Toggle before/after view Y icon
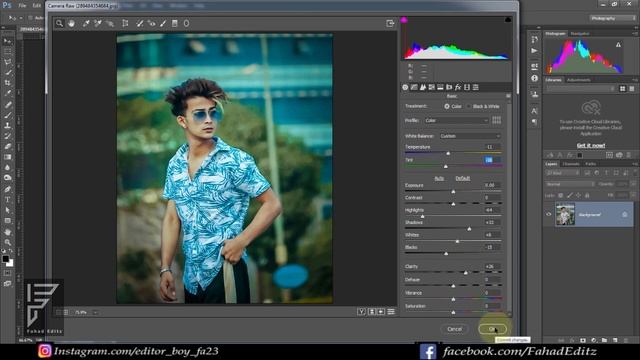Screen dimensions: 640x360 click(361, 312)
